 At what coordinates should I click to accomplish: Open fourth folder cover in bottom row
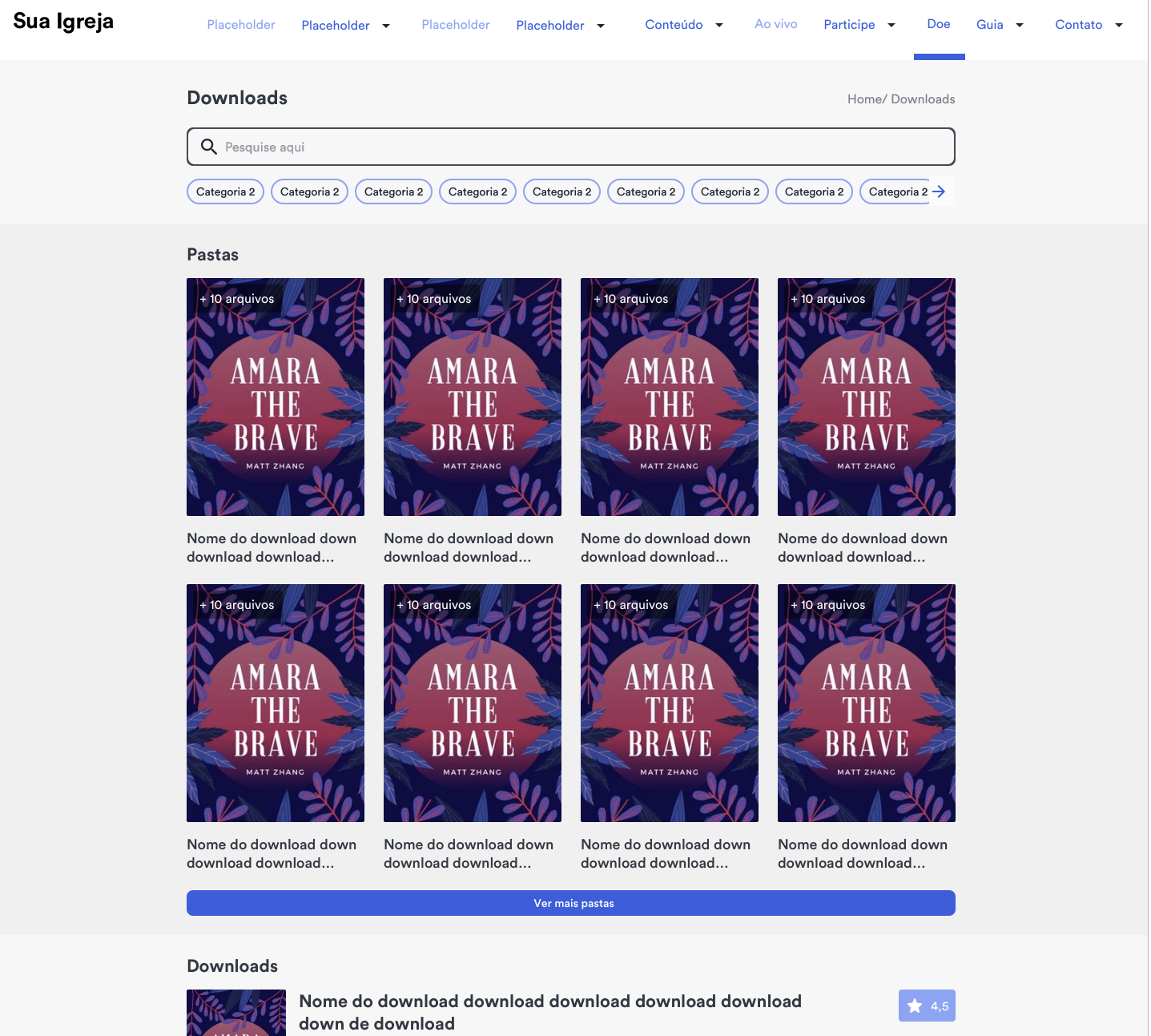(x=867, y=703)
